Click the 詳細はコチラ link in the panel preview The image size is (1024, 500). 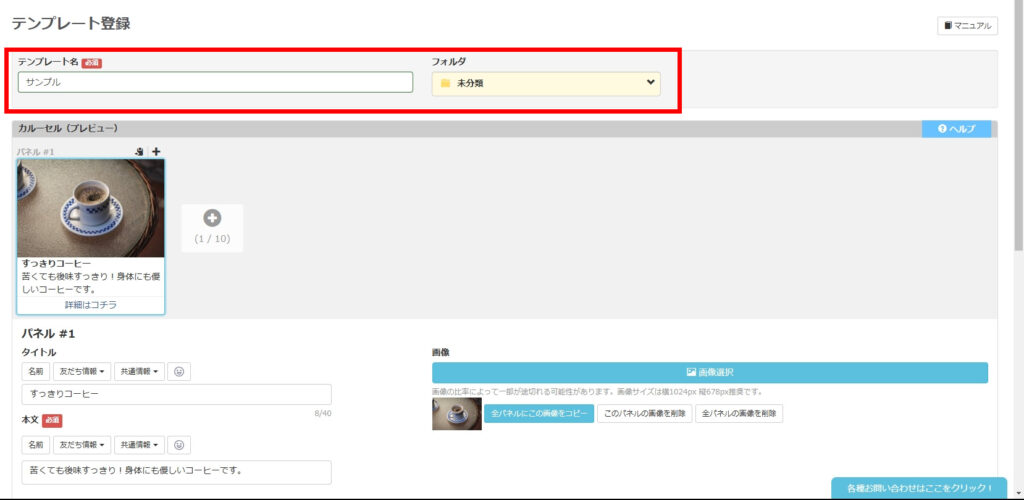point(91,305)
